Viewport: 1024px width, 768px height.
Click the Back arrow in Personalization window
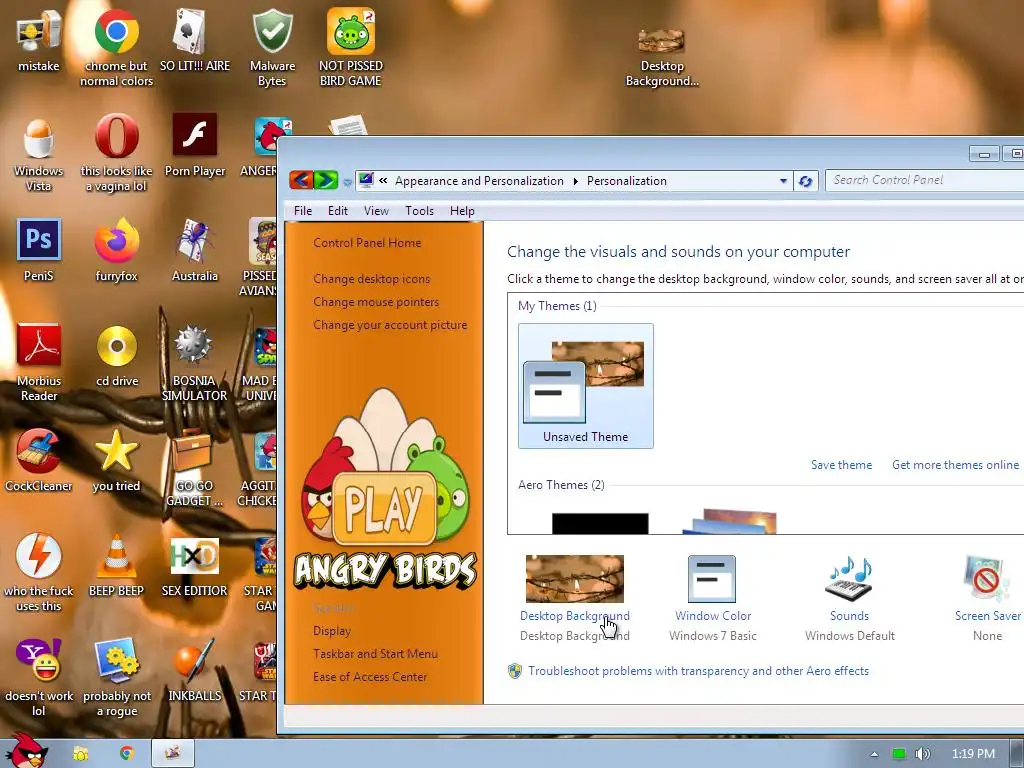301,180
